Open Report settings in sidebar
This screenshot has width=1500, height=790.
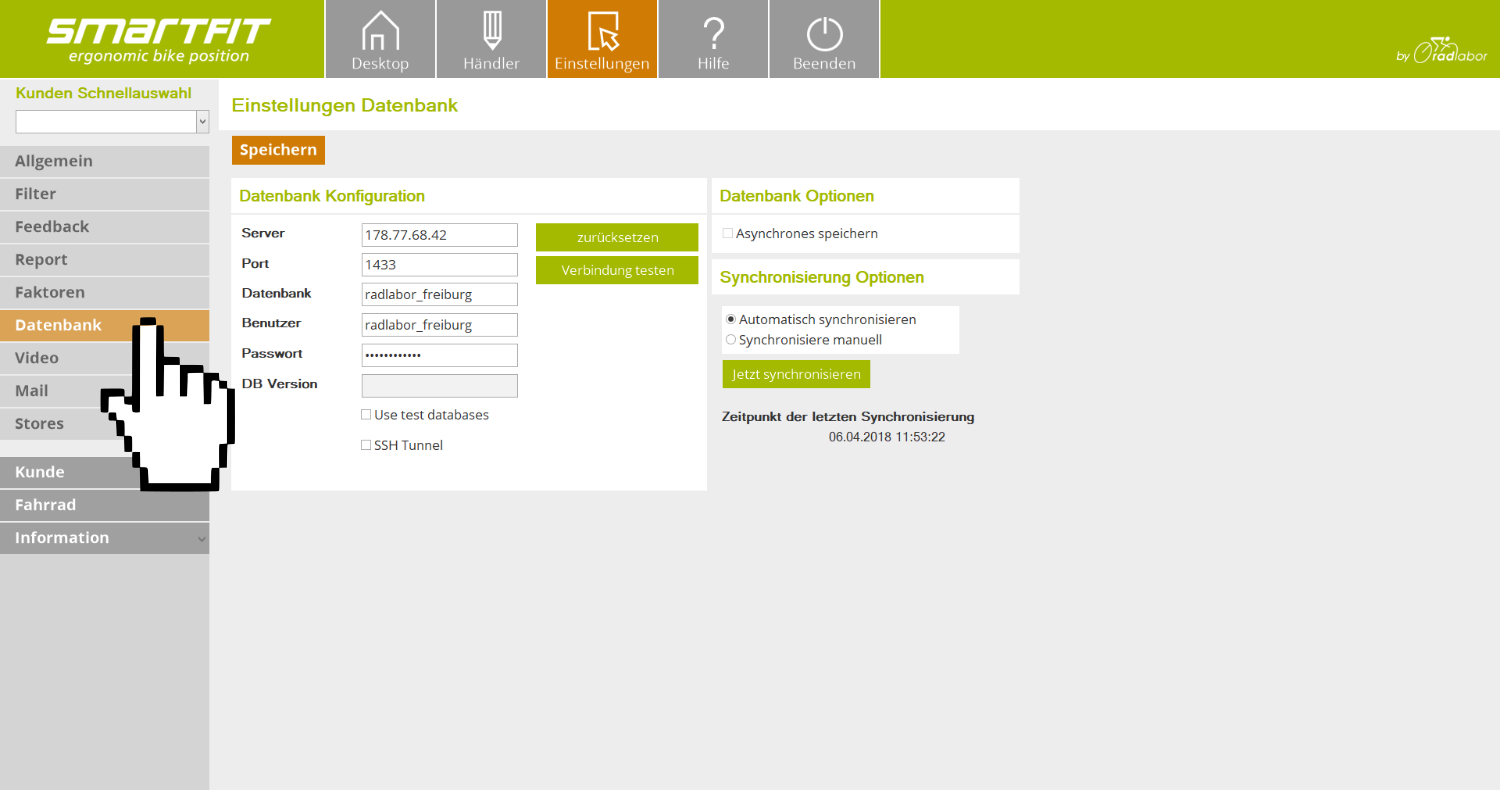(104, 260)
